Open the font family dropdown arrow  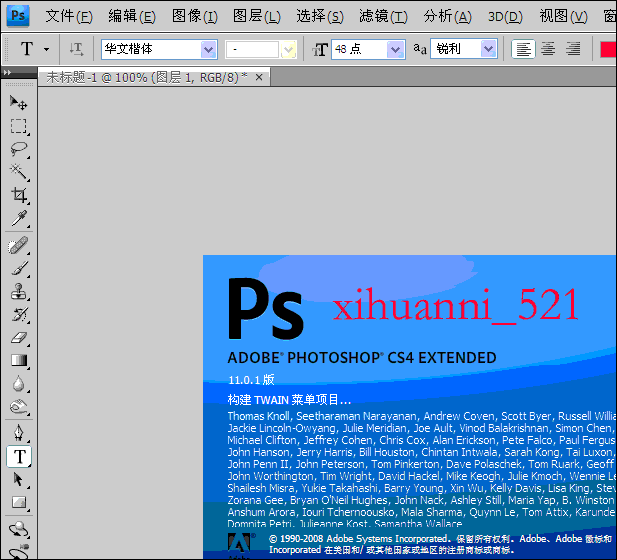(208, 50)
